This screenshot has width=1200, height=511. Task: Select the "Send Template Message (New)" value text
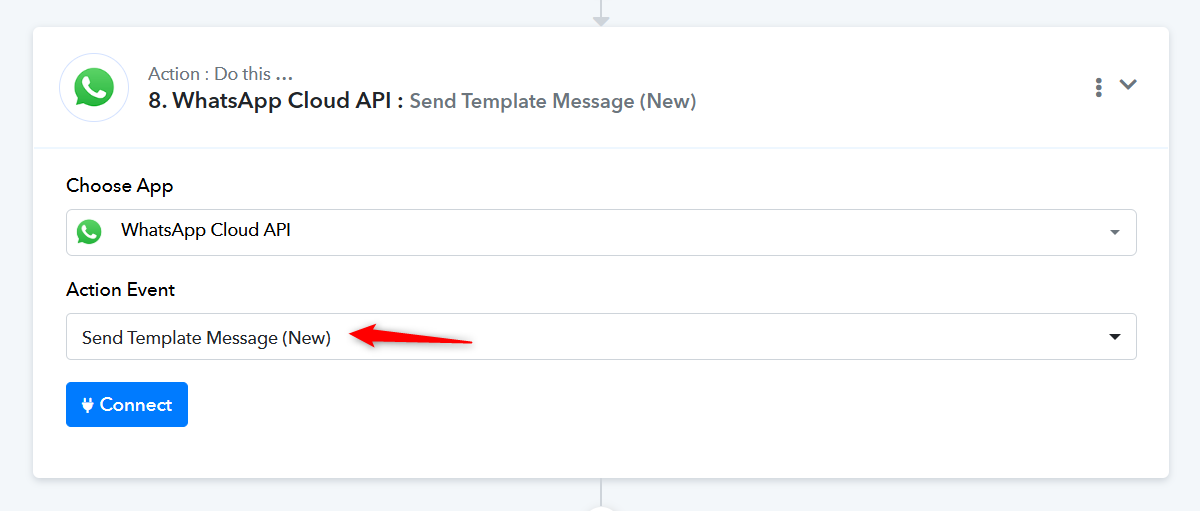coord(206,338)
